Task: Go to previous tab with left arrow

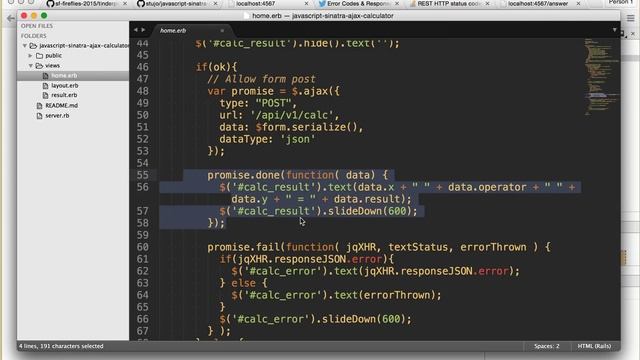Action: point(136,30)
